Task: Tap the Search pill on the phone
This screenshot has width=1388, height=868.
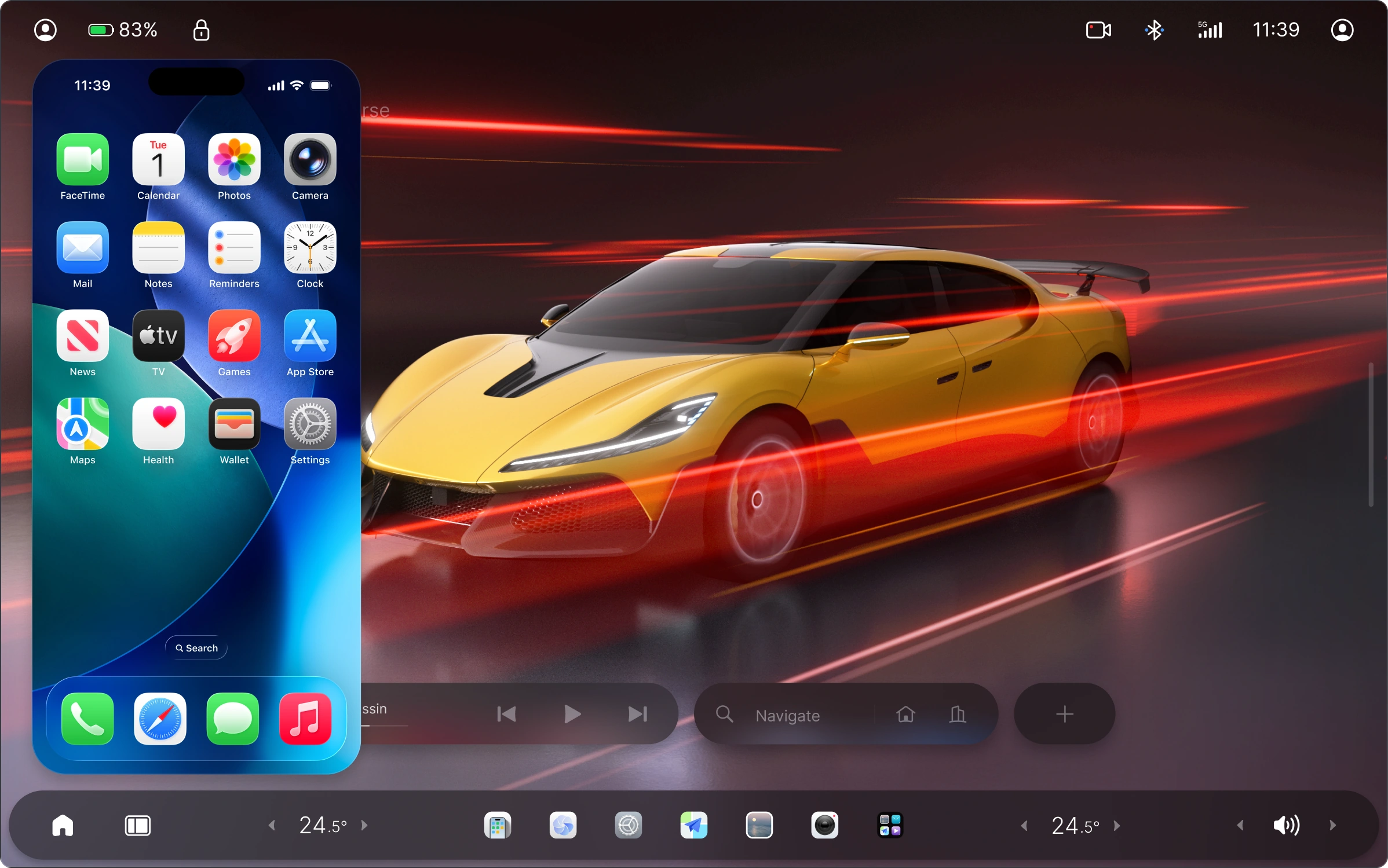Action: 196,647
